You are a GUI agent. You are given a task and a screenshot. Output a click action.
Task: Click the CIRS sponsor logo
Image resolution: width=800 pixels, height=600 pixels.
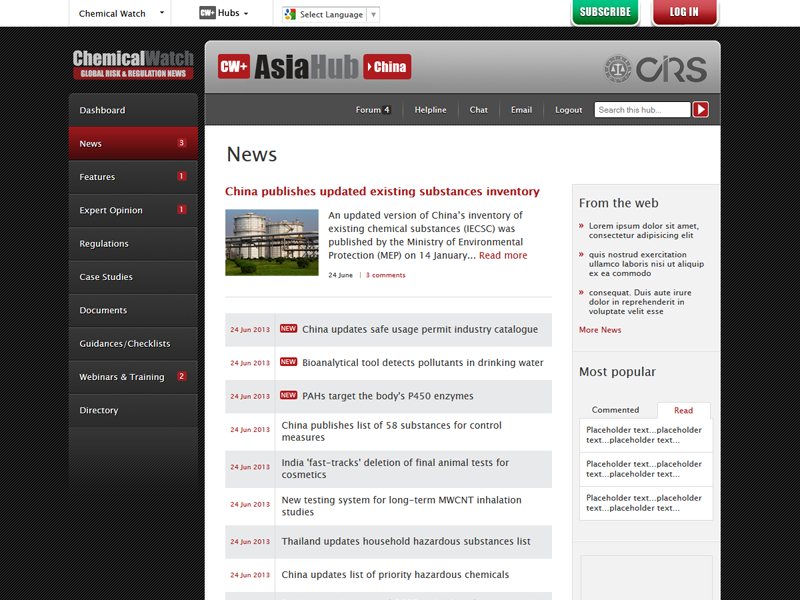click(656, 69)
